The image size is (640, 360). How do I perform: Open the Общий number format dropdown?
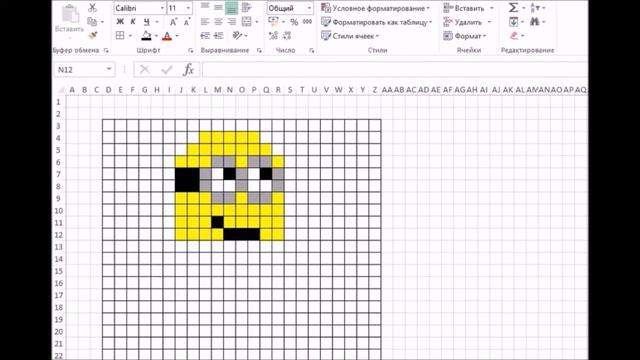[x=309, y=8]
